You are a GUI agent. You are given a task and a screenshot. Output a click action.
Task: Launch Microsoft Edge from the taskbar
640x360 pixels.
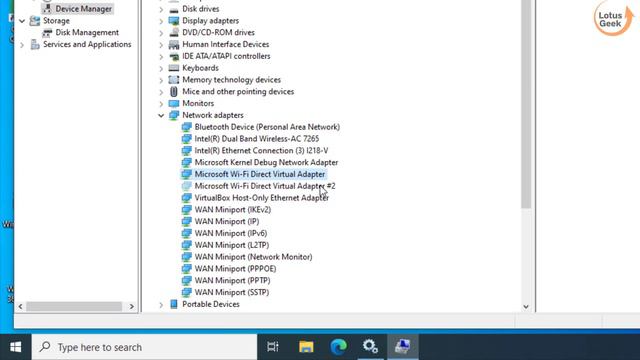point(338,347)
